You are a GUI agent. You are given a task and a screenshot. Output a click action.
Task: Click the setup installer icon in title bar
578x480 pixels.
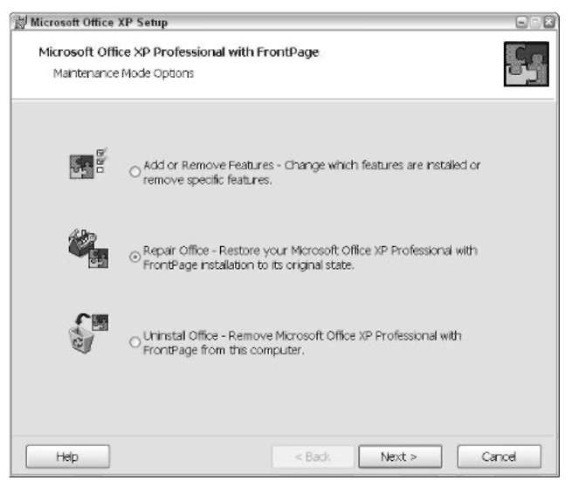[x=21, y=22]
